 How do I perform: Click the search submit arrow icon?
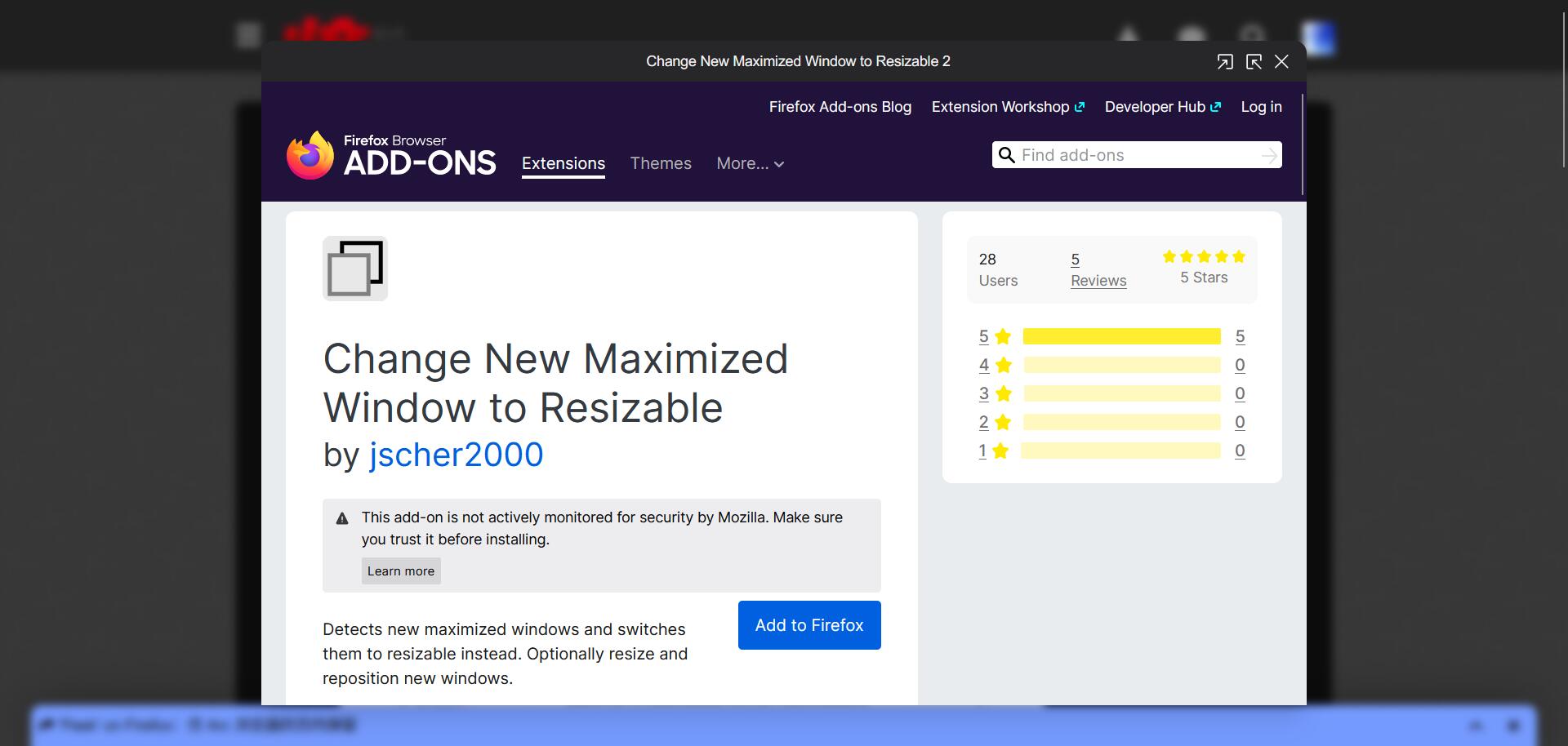point(1269,155)
